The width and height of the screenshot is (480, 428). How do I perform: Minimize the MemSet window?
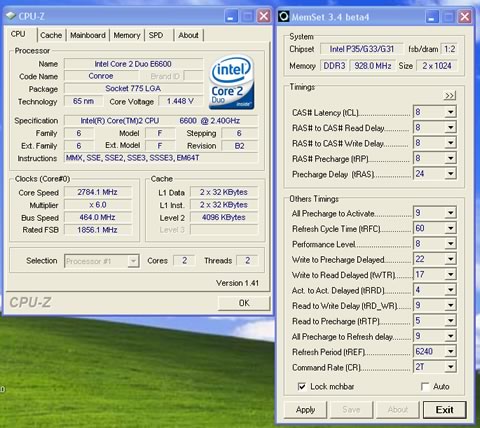432,17
